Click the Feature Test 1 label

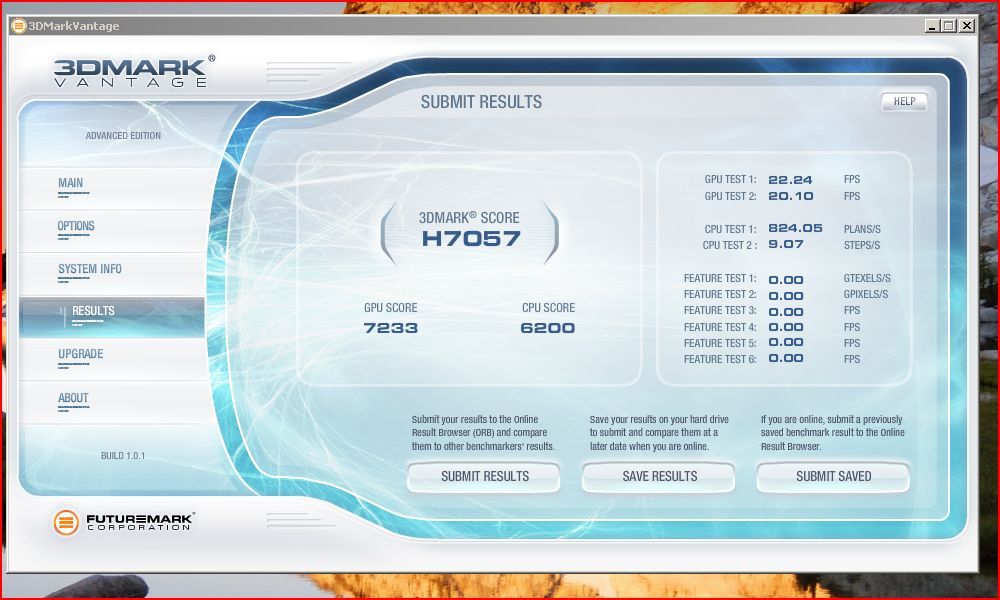pyautogui.click(x=720, y=279)
